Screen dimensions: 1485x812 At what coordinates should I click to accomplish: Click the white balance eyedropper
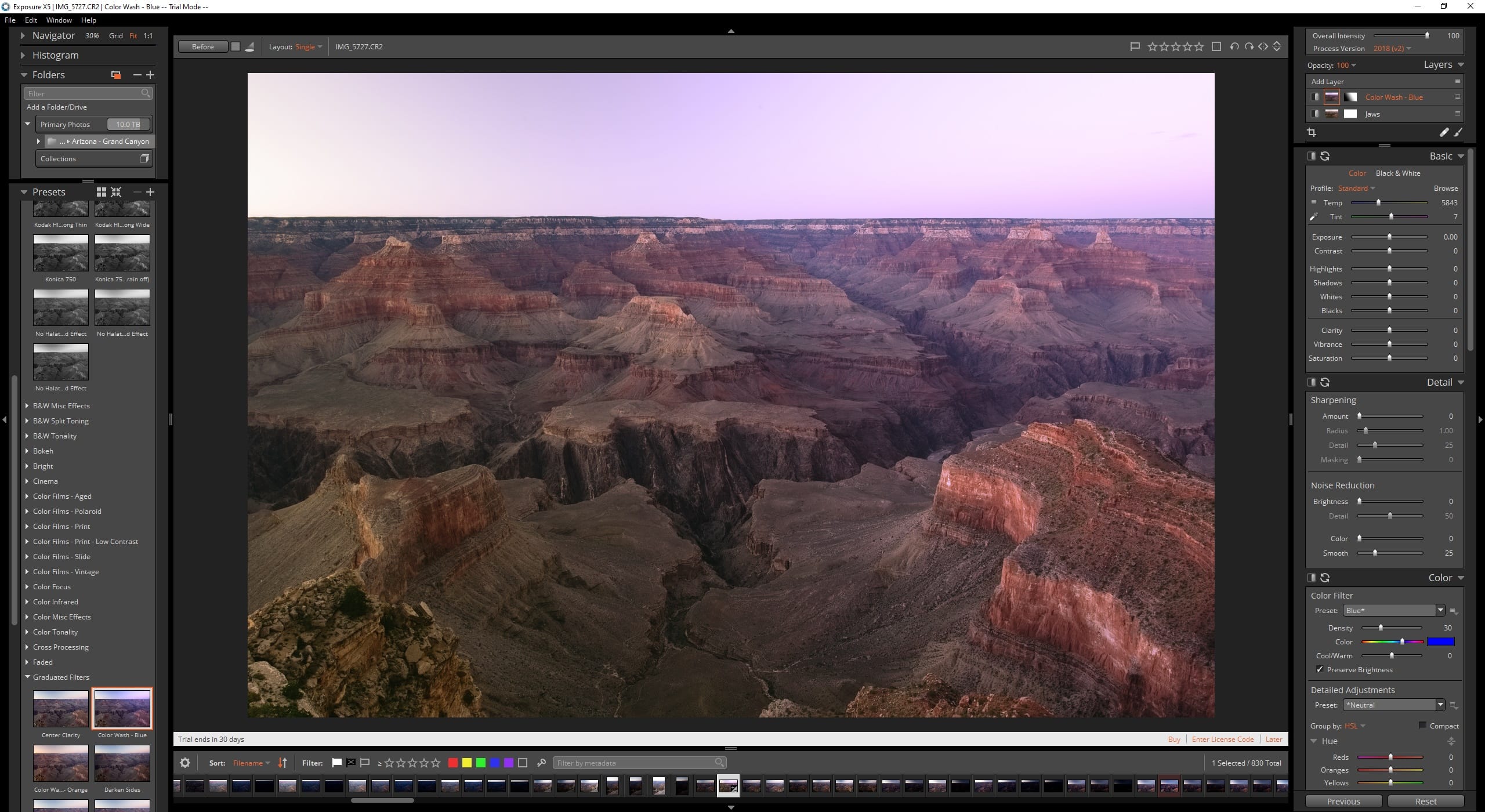(1314, 217)
